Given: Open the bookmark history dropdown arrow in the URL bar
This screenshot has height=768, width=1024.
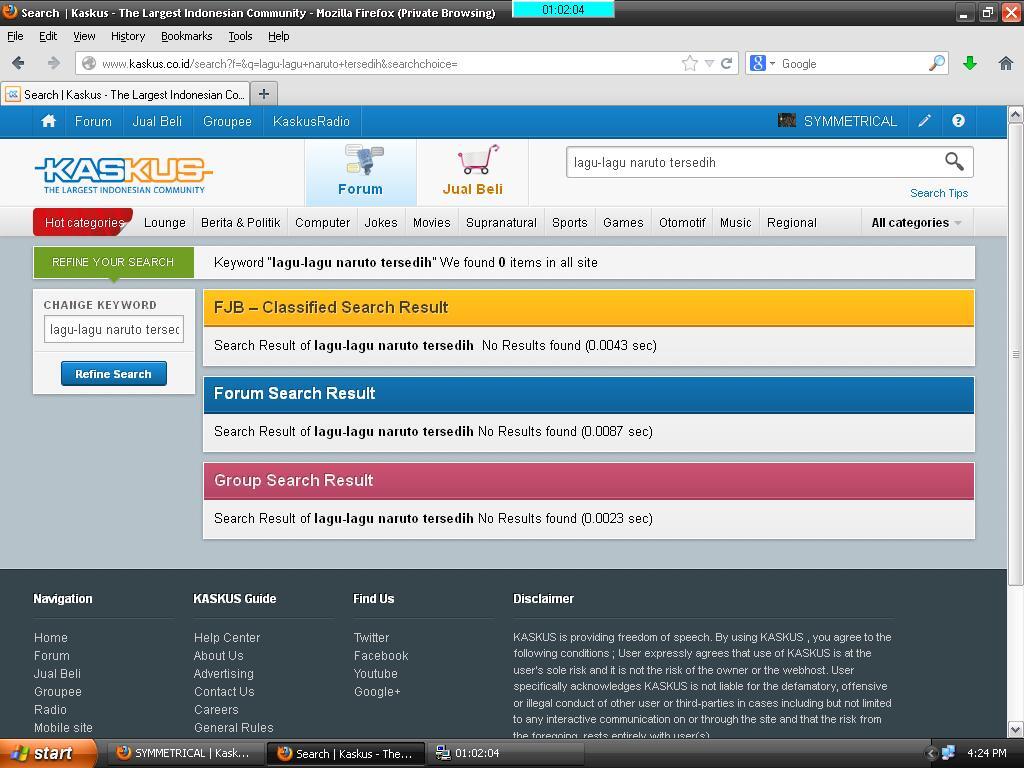Looking at the screenshot, I should point(709,63).
